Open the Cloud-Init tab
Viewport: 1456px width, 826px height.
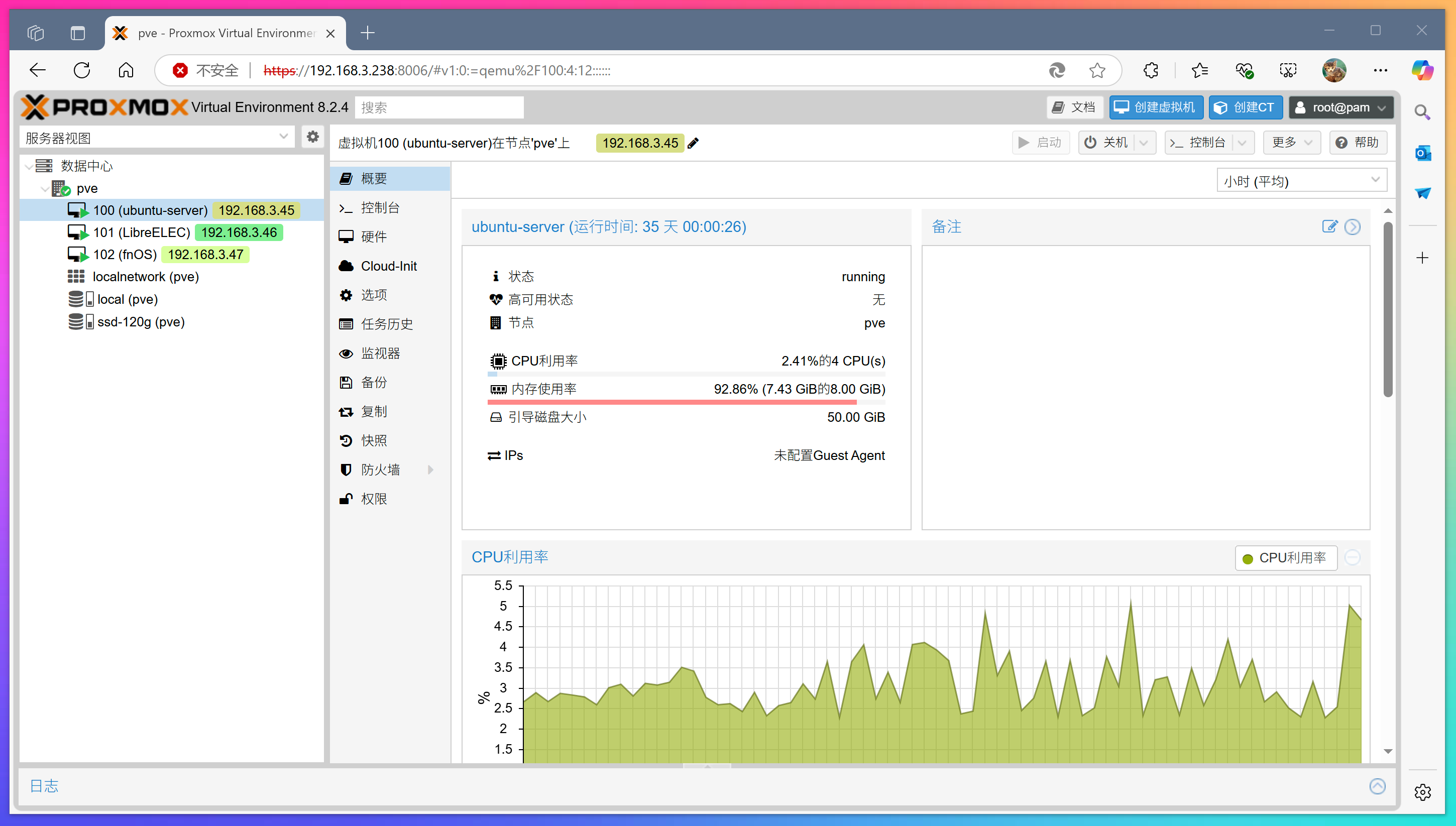388,266
